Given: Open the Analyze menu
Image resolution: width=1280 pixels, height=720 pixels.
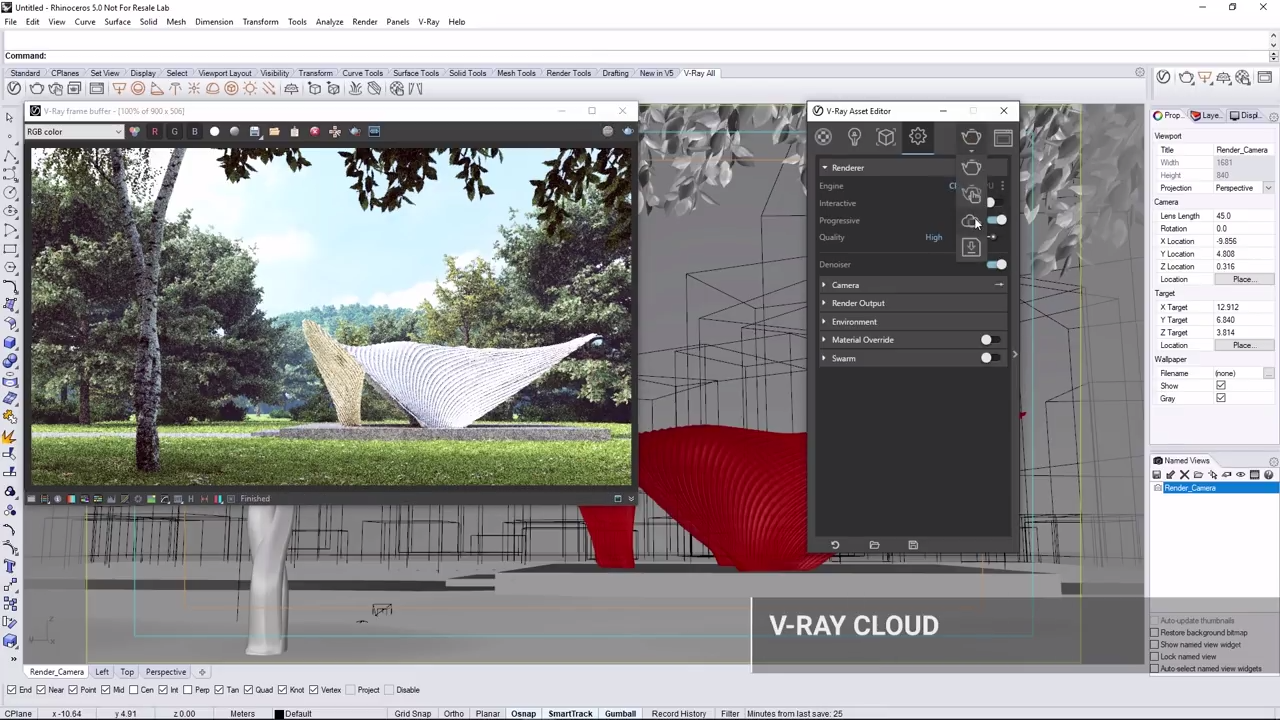Looking at the screenshot, I should pyautogui.click(x=329, y=22).
